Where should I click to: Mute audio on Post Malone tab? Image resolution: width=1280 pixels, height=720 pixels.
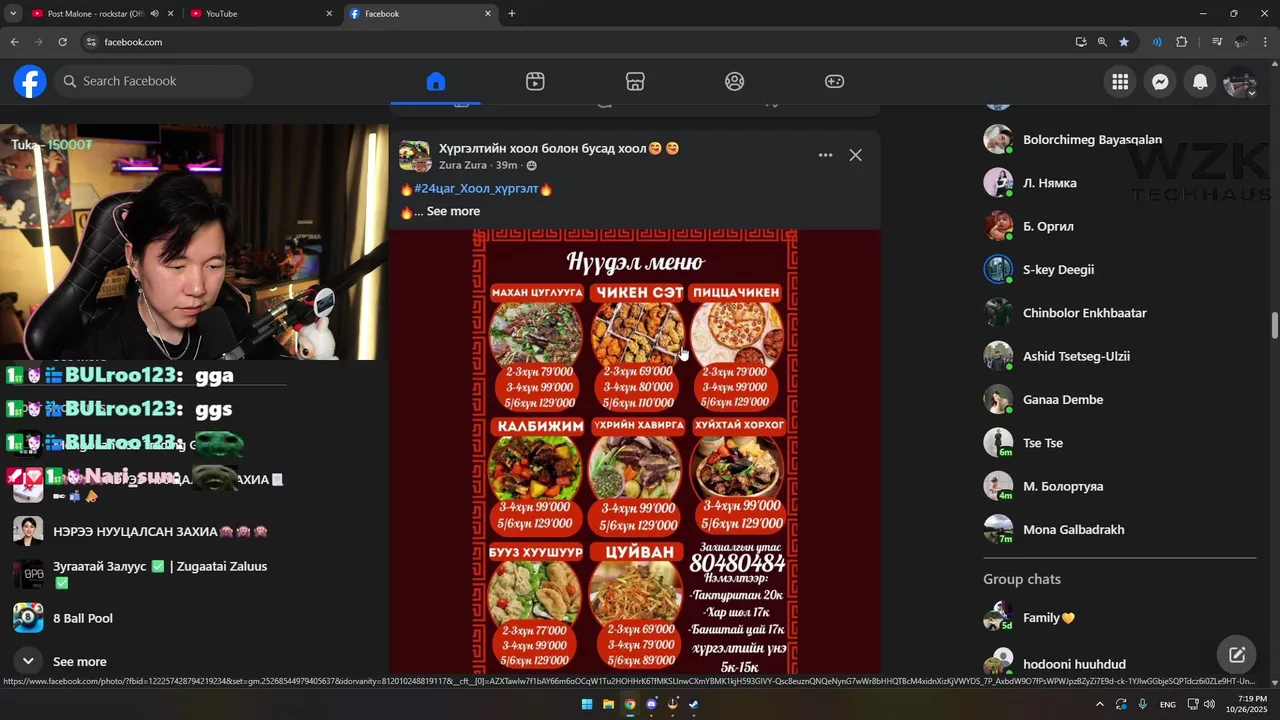[x=154, y=14]
